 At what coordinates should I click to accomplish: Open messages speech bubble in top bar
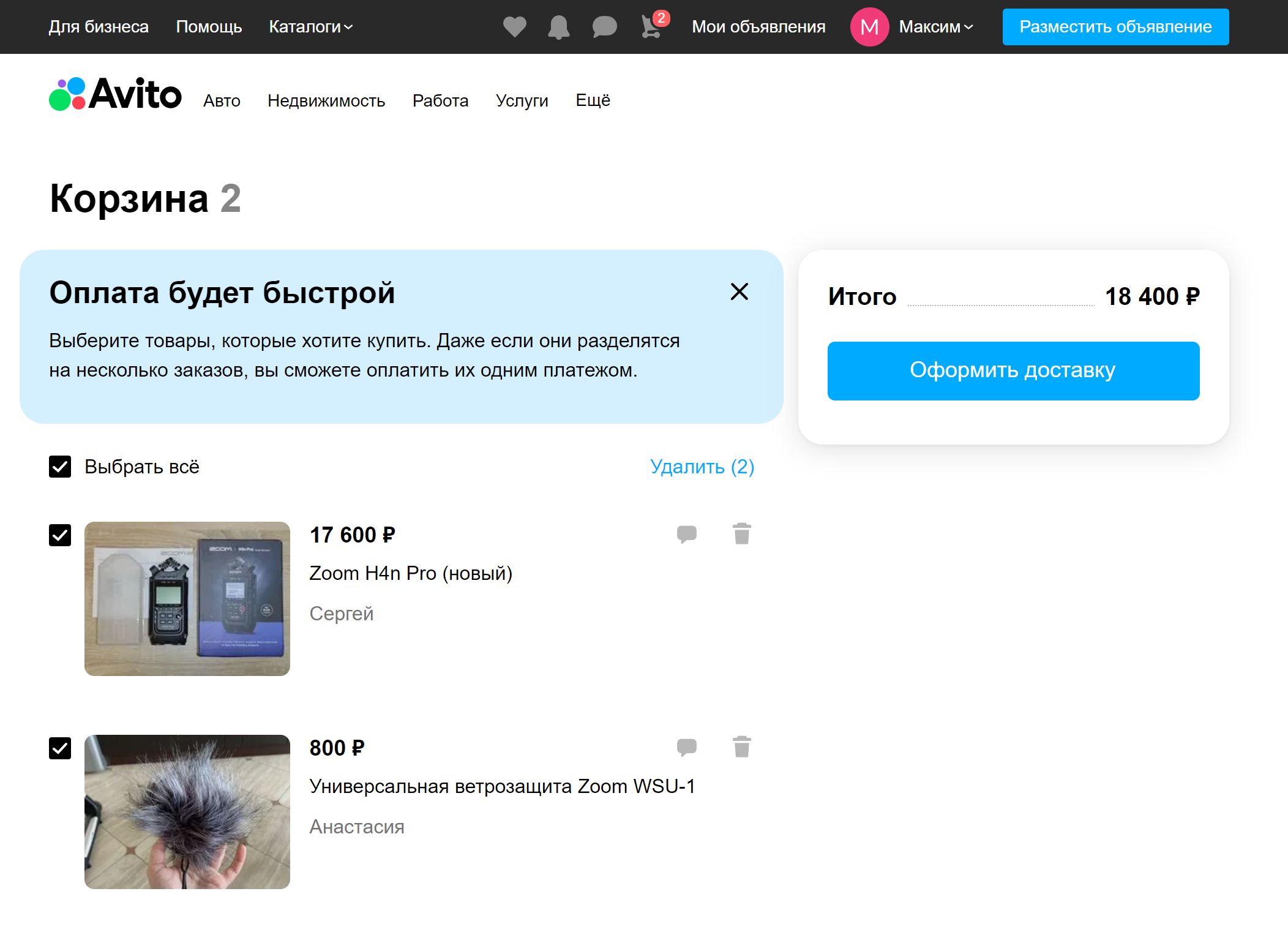click(604, 27)
